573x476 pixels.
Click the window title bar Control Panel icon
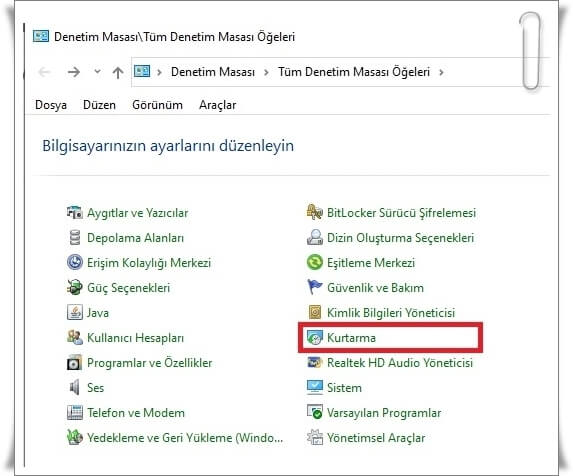click(41, 36)
